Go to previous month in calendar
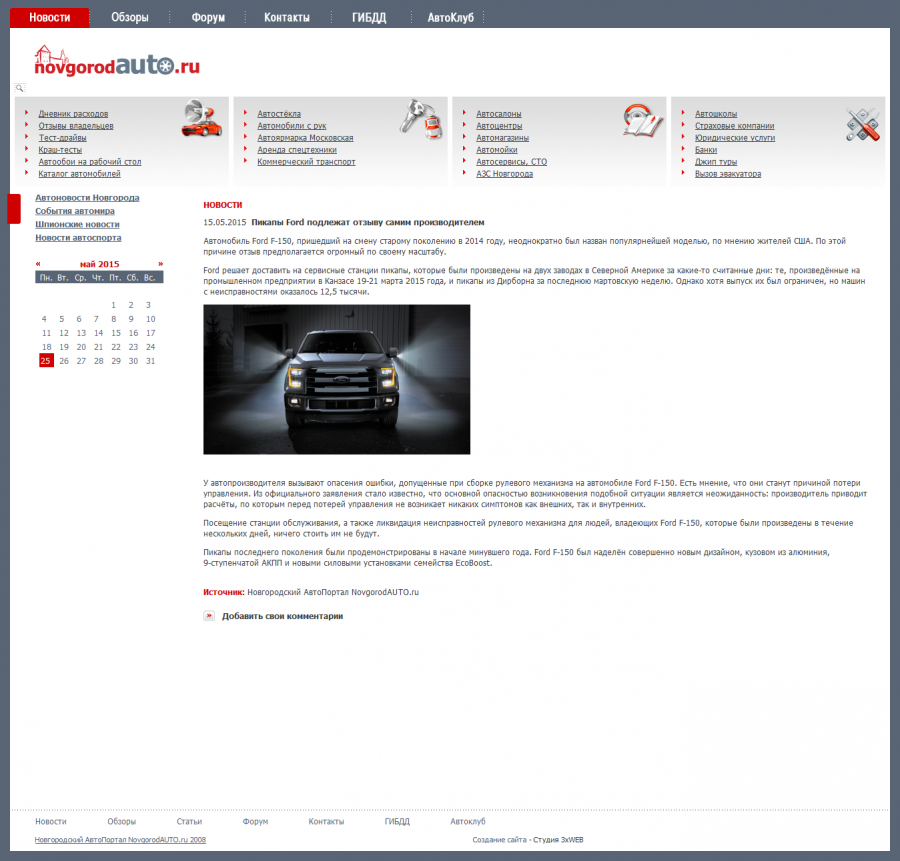 38,264
